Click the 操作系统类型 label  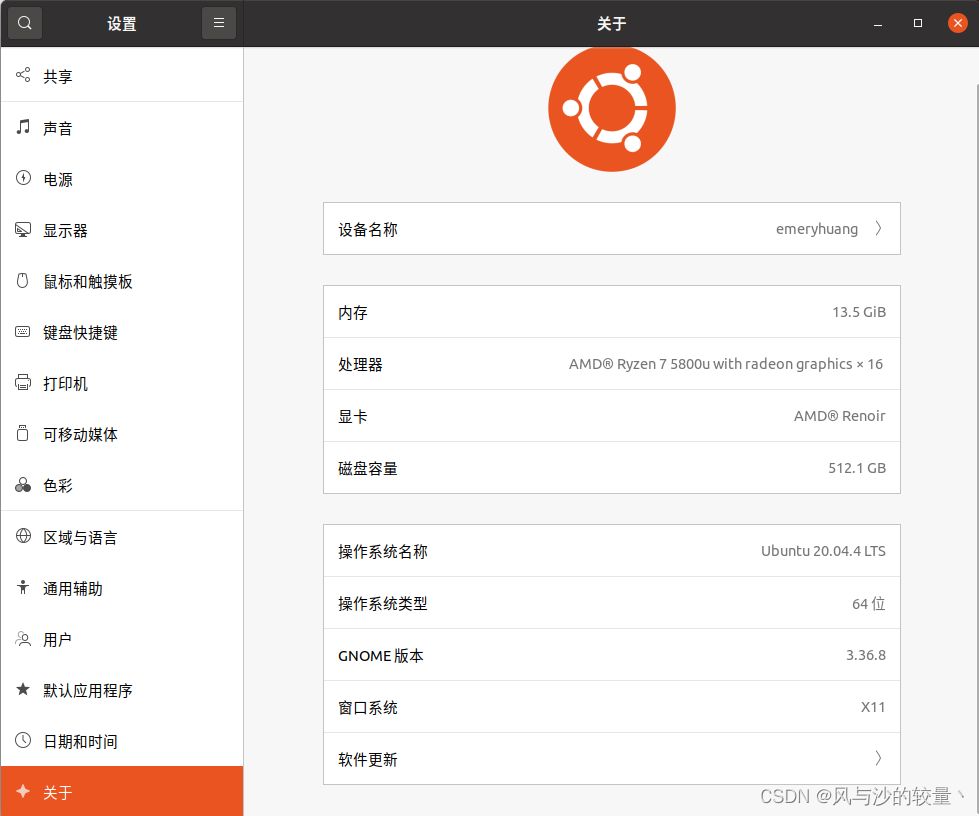(x=383, y=603)
